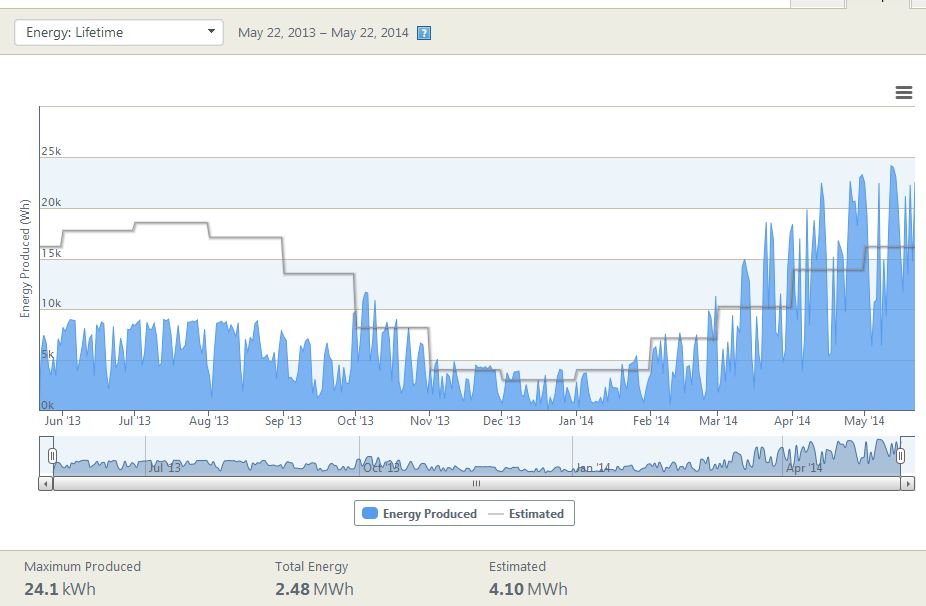Click the Total Energy 2.48 MWh stat
This screenshot has height=606, width=926.
pos(314,578)
